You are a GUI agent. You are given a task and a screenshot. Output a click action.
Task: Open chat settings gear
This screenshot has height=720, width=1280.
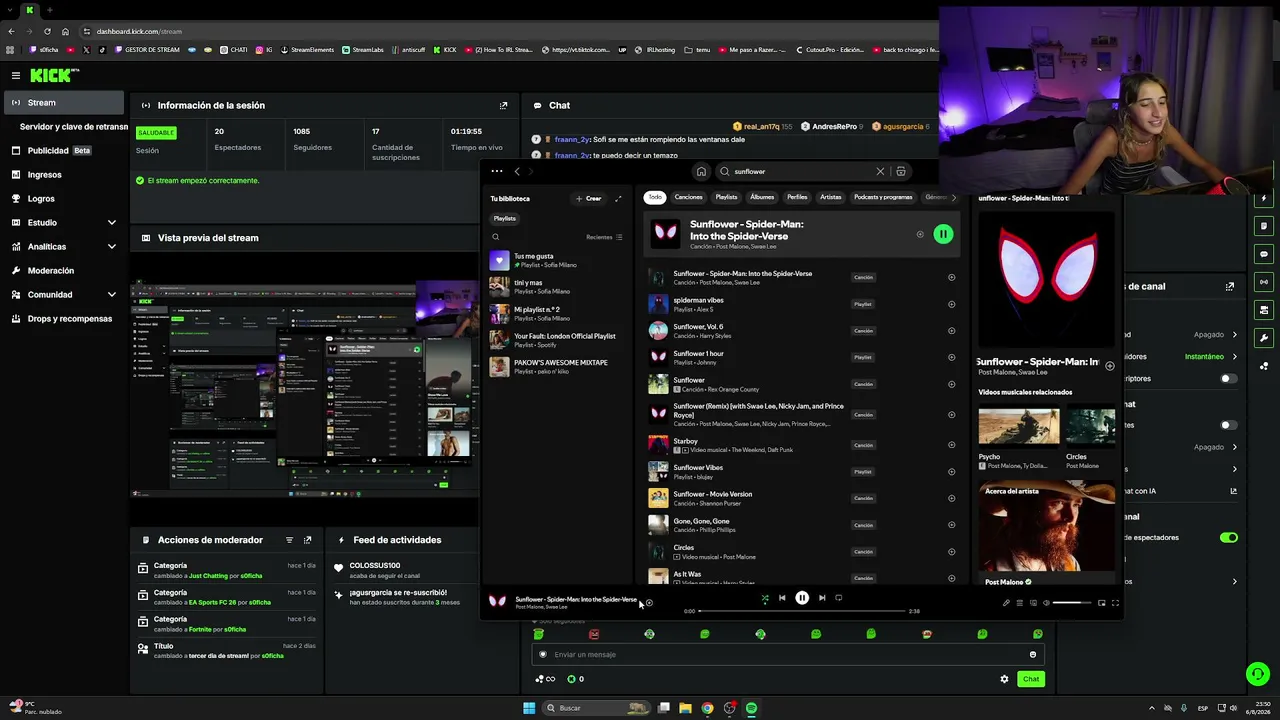pyautogui.click(x=1004, y=679)
